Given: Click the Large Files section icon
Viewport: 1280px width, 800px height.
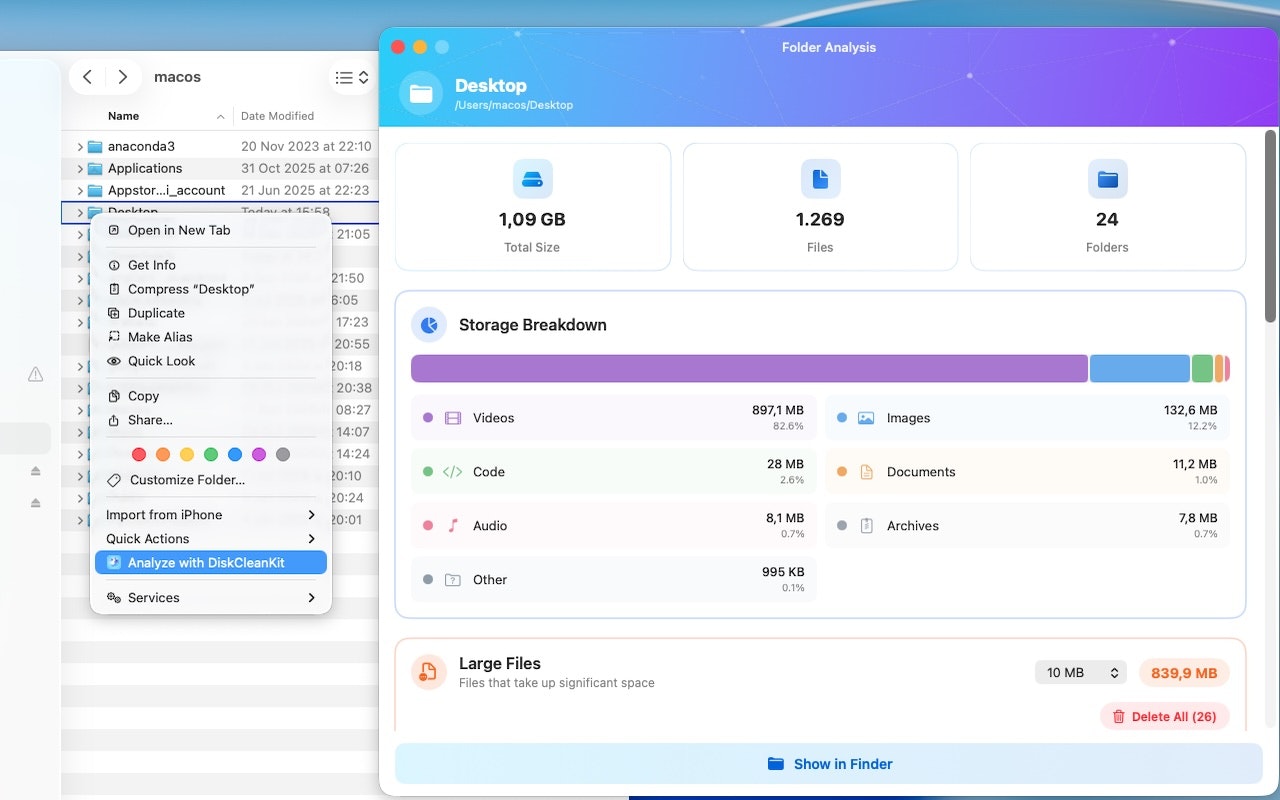Looking at the screenshot, I should click(429, 672).
